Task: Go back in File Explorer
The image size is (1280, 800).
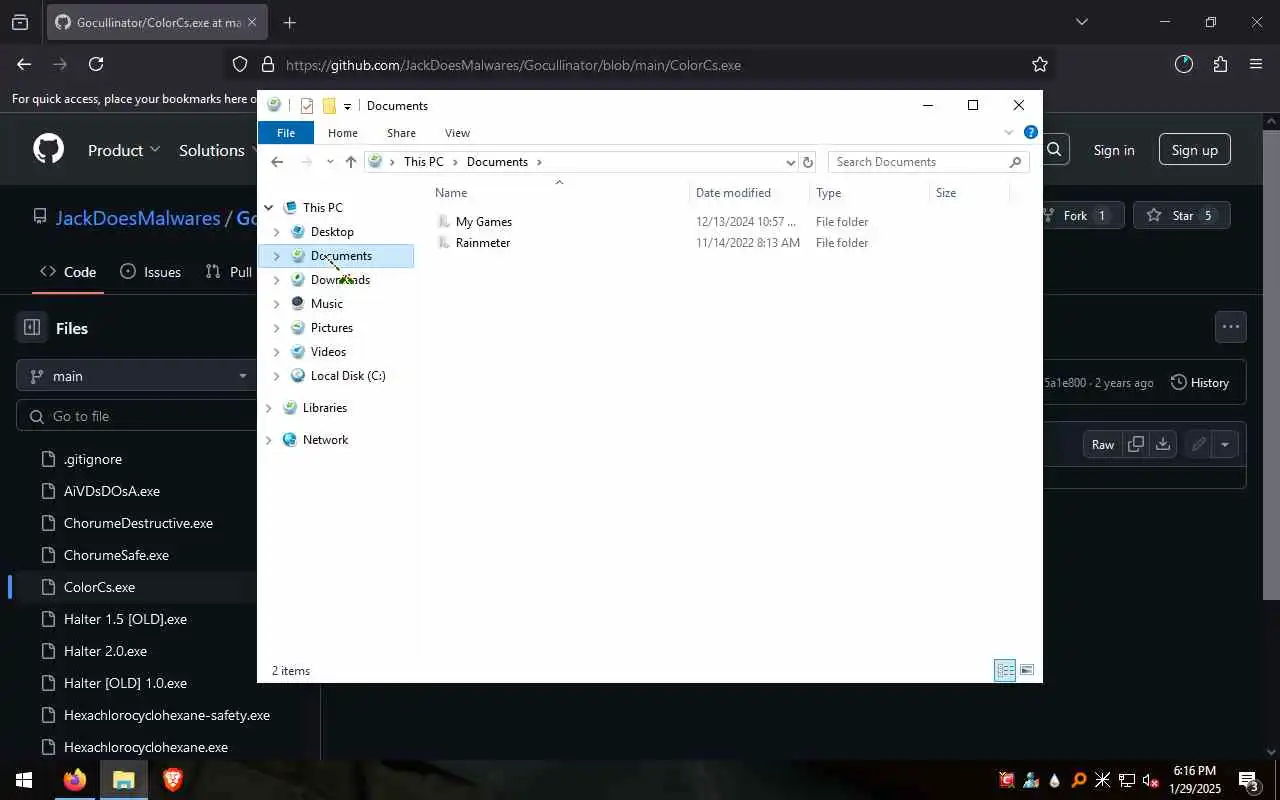Action: tap(277, 162)
